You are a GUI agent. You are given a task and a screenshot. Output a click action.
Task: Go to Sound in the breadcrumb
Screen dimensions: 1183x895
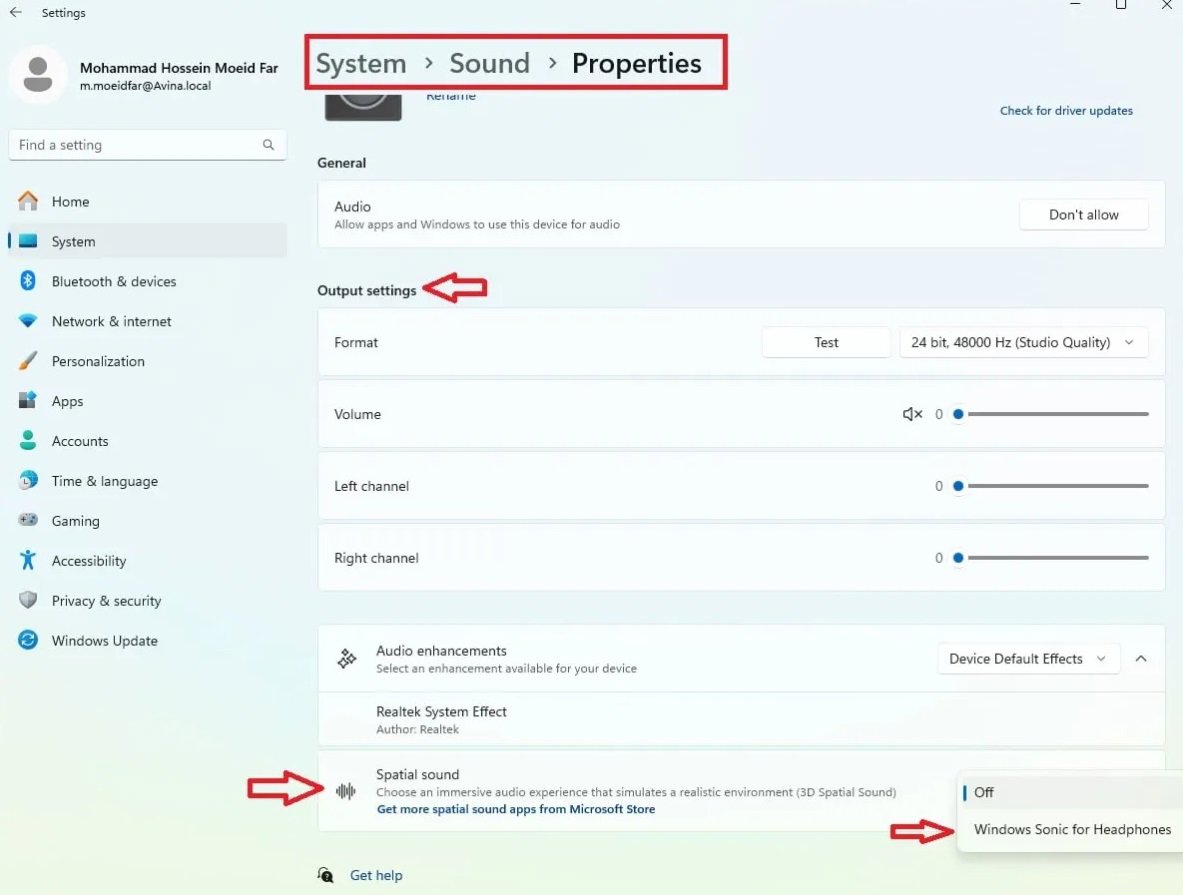point(489,63)
